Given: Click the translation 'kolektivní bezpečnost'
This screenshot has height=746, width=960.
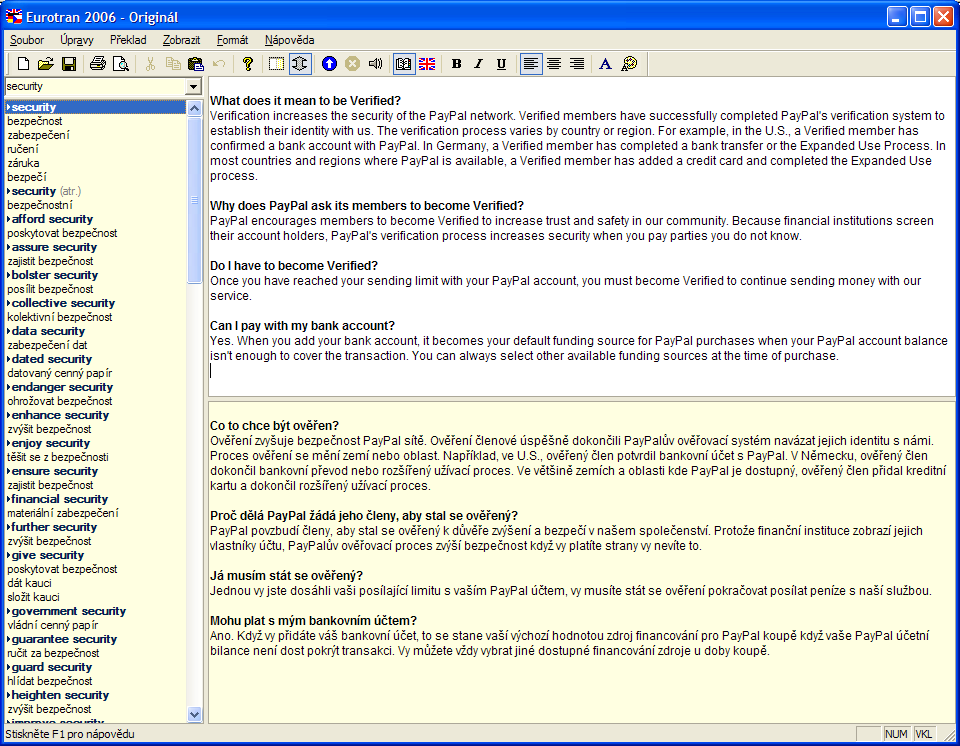Looking at the screenshot, I should [x=59, y=317].
